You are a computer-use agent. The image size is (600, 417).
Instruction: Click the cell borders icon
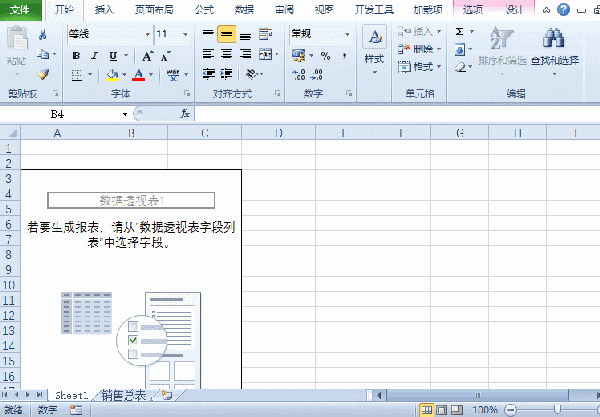point(77,75)
